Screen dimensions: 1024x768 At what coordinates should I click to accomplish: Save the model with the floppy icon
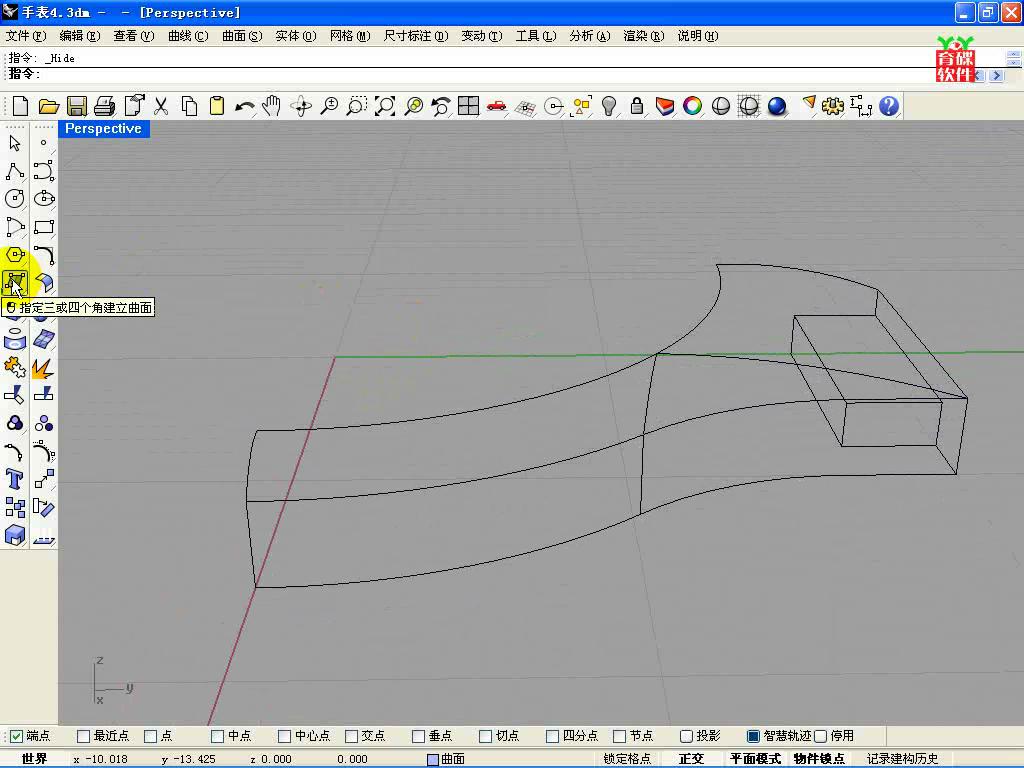(x=76, y=106)
